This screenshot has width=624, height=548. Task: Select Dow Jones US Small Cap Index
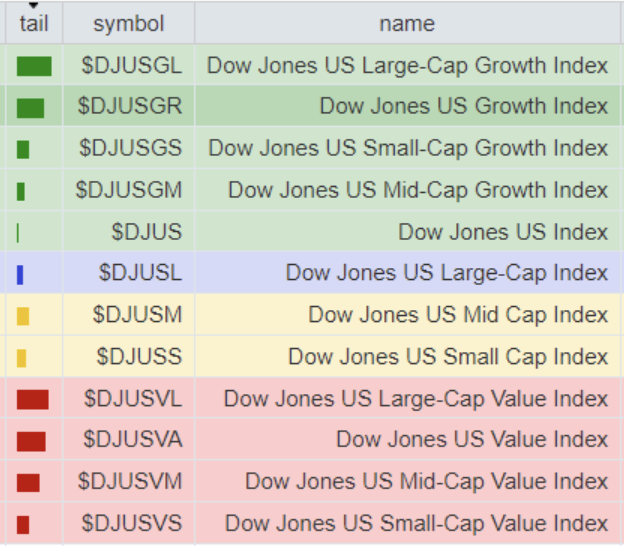tap(447, 356)
